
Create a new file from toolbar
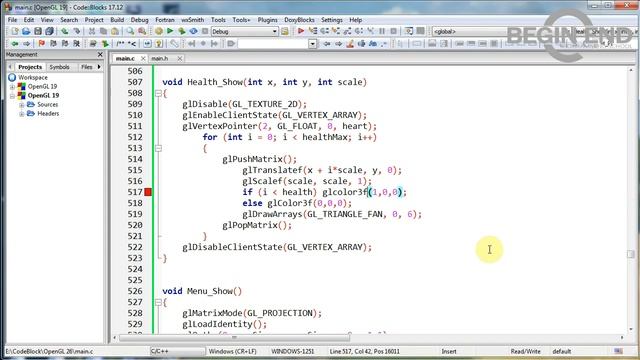[15, 31]
